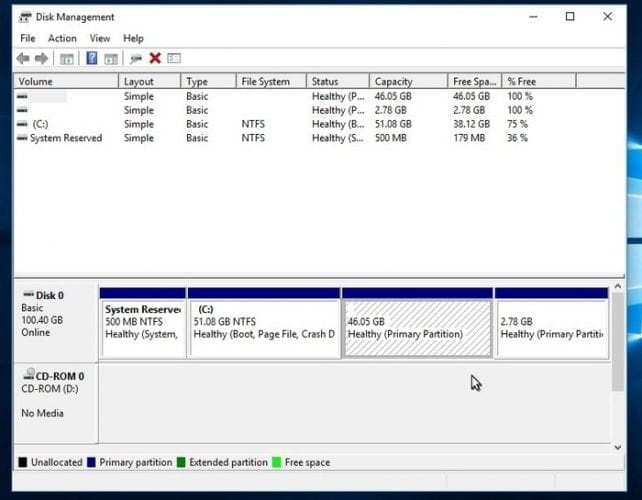642x500 pixels.
Task: Click the disk pane vertical scrollbar thumb
Action: coord(618,342)
